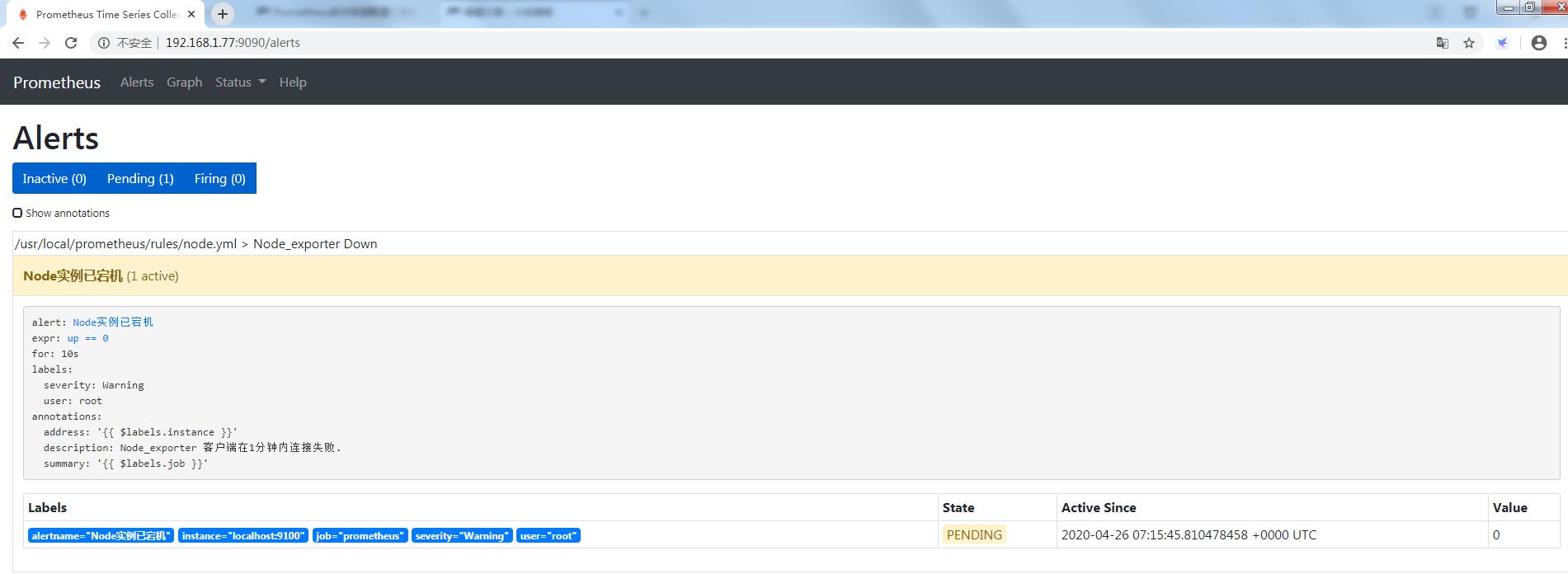The image size is (1568, 574).
Task: Open the Alerts nav item
Action: coord(137,82)
